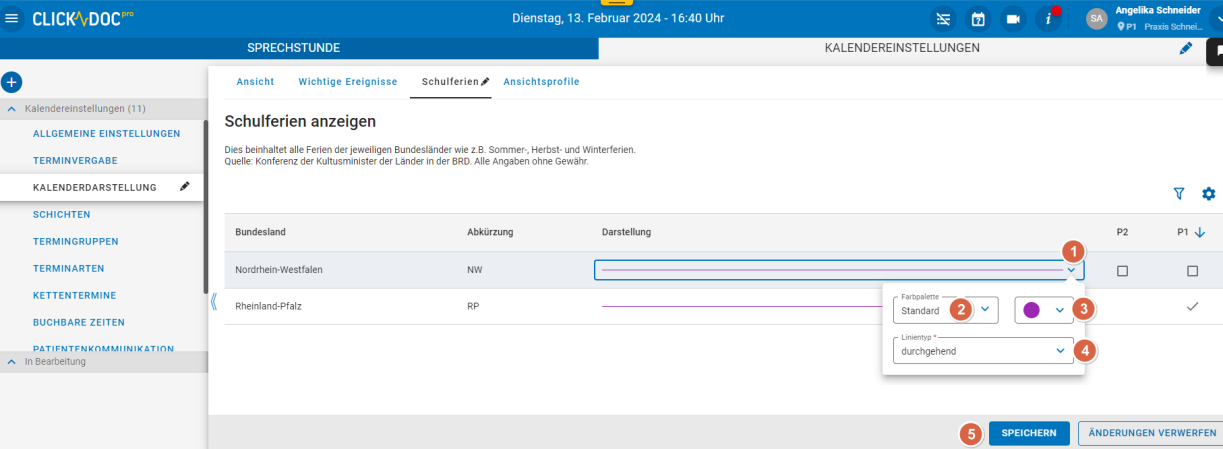The width and height of the screenshot is (1223, 449).
Task: Tick P2 checkbox for Nordrhein-Westfalen
Action: 1122,271
